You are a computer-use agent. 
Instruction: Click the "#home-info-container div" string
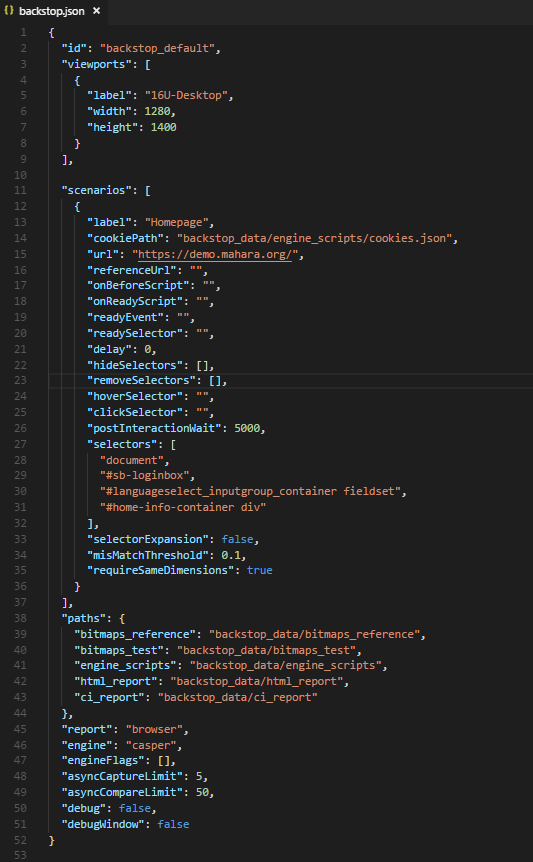pyautogui.click(x=182, y=507)
